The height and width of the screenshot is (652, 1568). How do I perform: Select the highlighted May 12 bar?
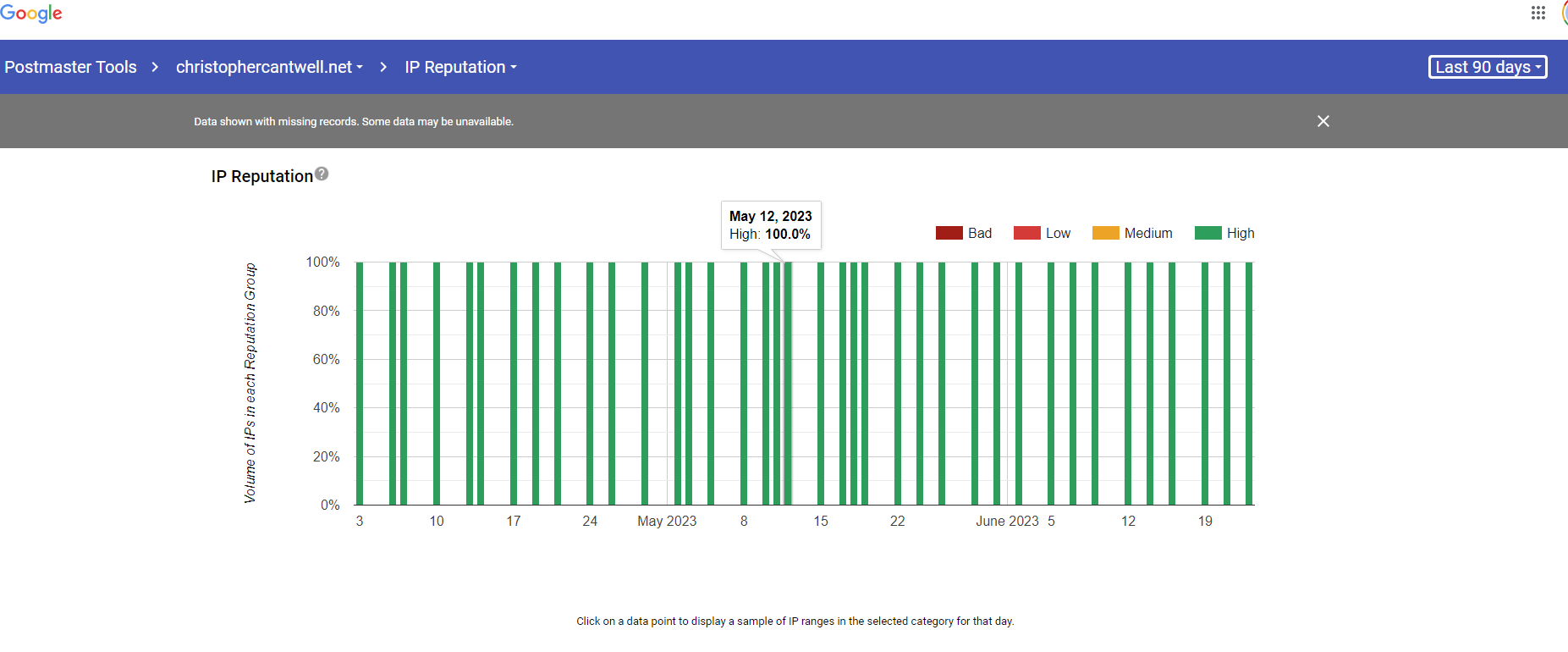coord(788,384)
